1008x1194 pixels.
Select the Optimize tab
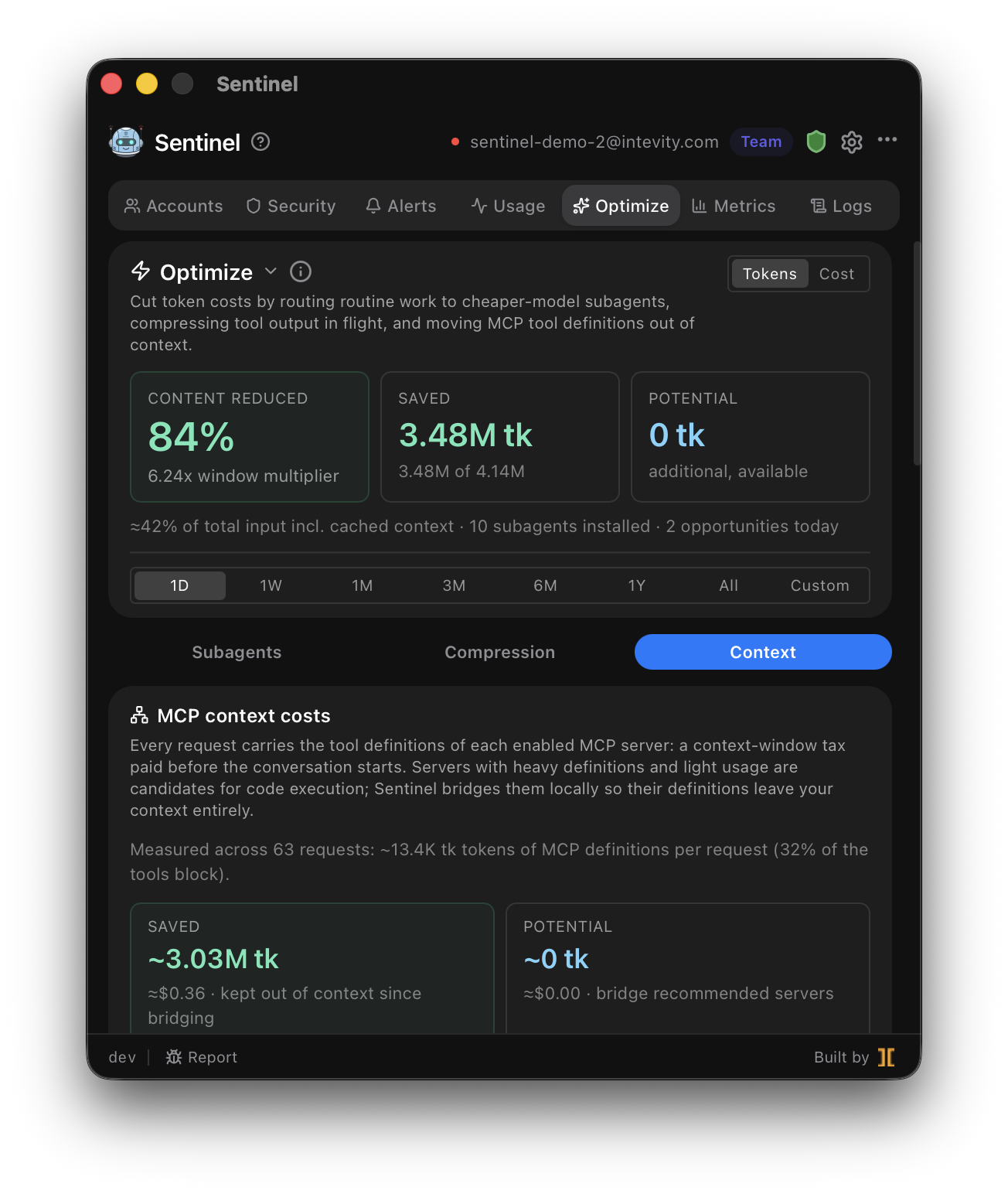click(x=621, y=206)
